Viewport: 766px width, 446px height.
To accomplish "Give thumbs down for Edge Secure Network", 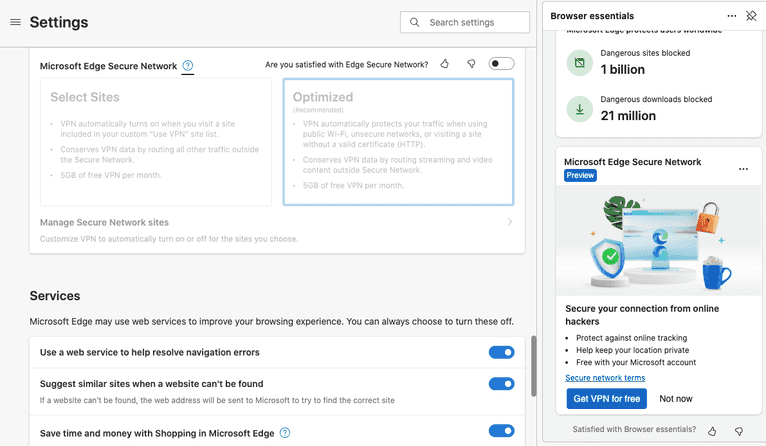I will point(471,64).
